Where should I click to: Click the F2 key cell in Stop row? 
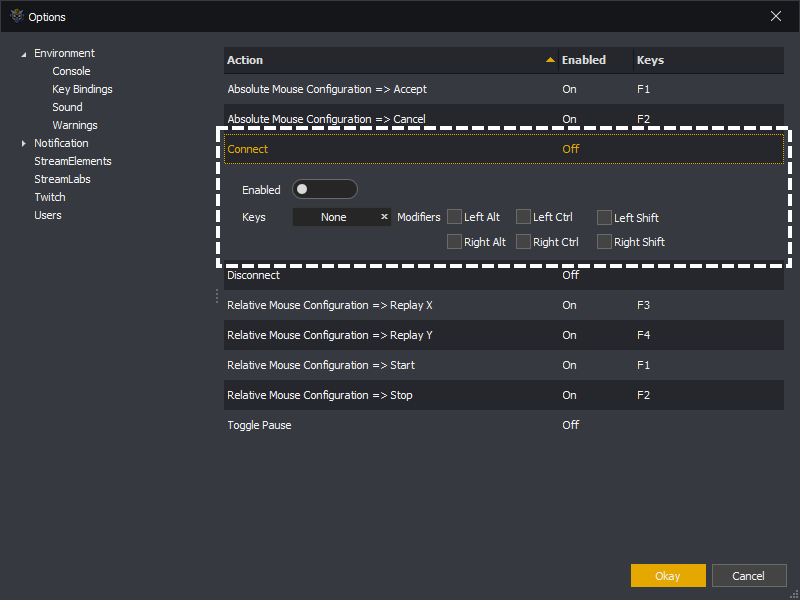point(643,395)
